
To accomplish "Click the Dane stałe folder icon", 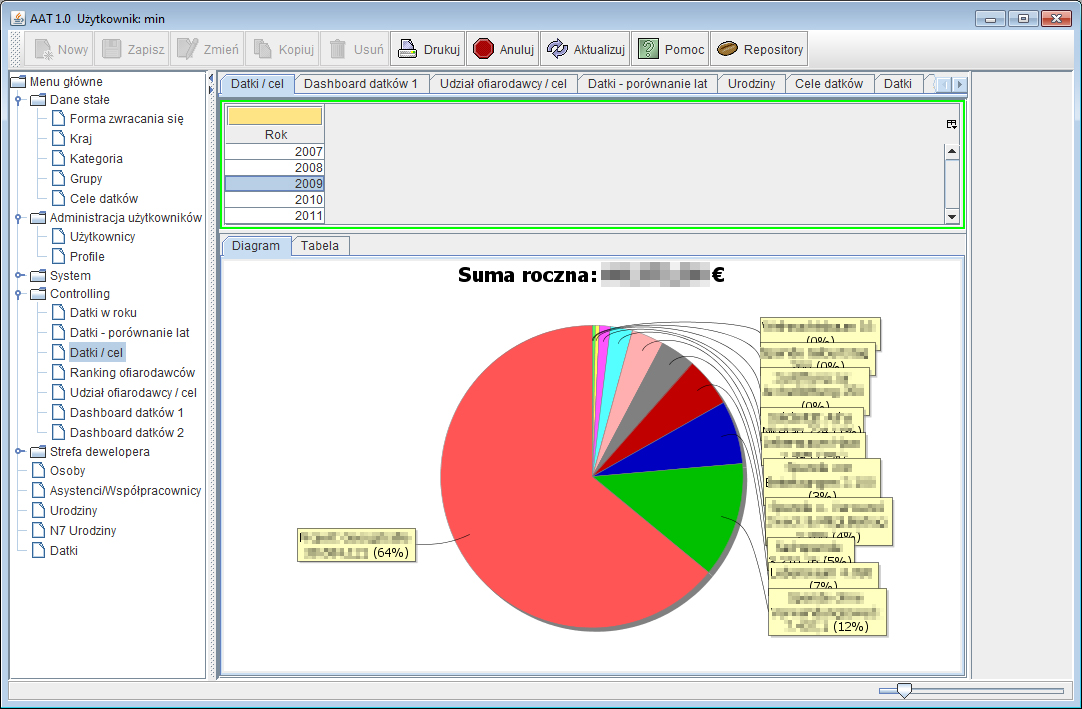I will click(39, 100).
